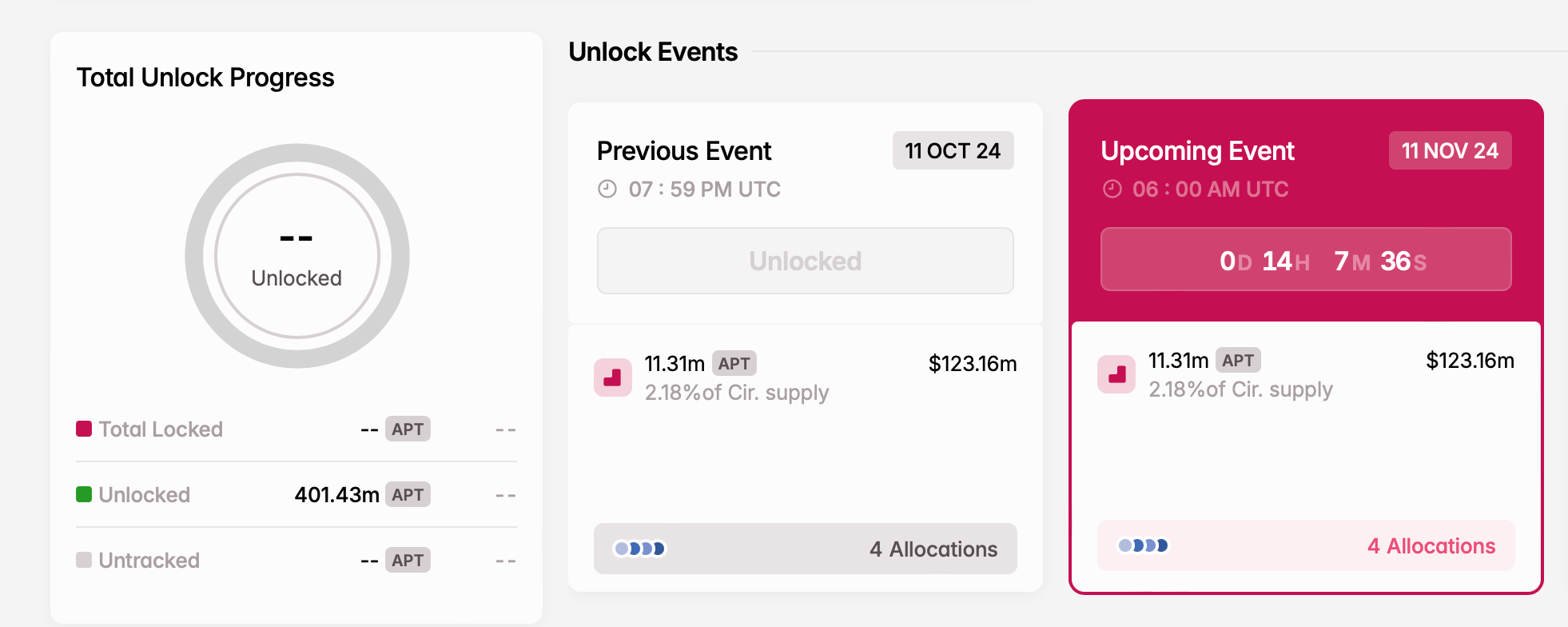This screenshot has height=627, width=1568.
Task: Click the APT tag next to 401.43m
Action: tap(408, 494)
